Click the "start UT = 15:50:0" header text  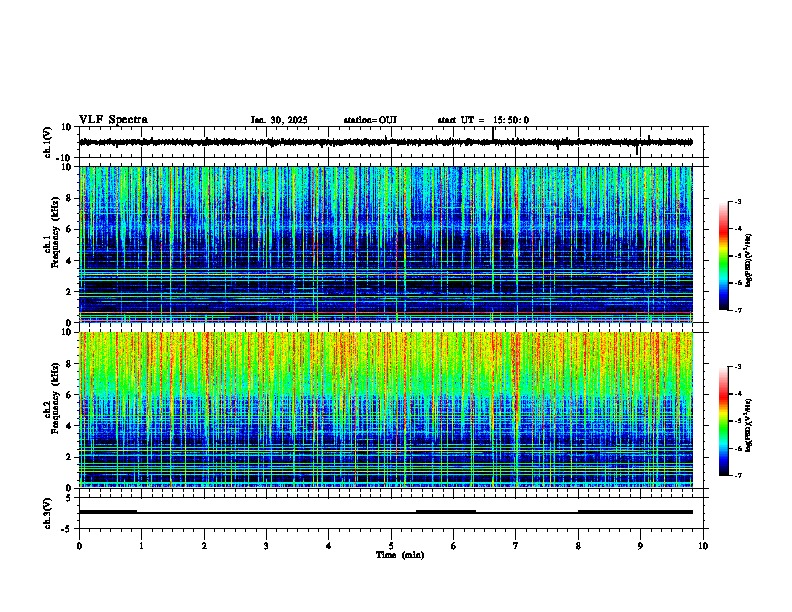click(483, 120)
